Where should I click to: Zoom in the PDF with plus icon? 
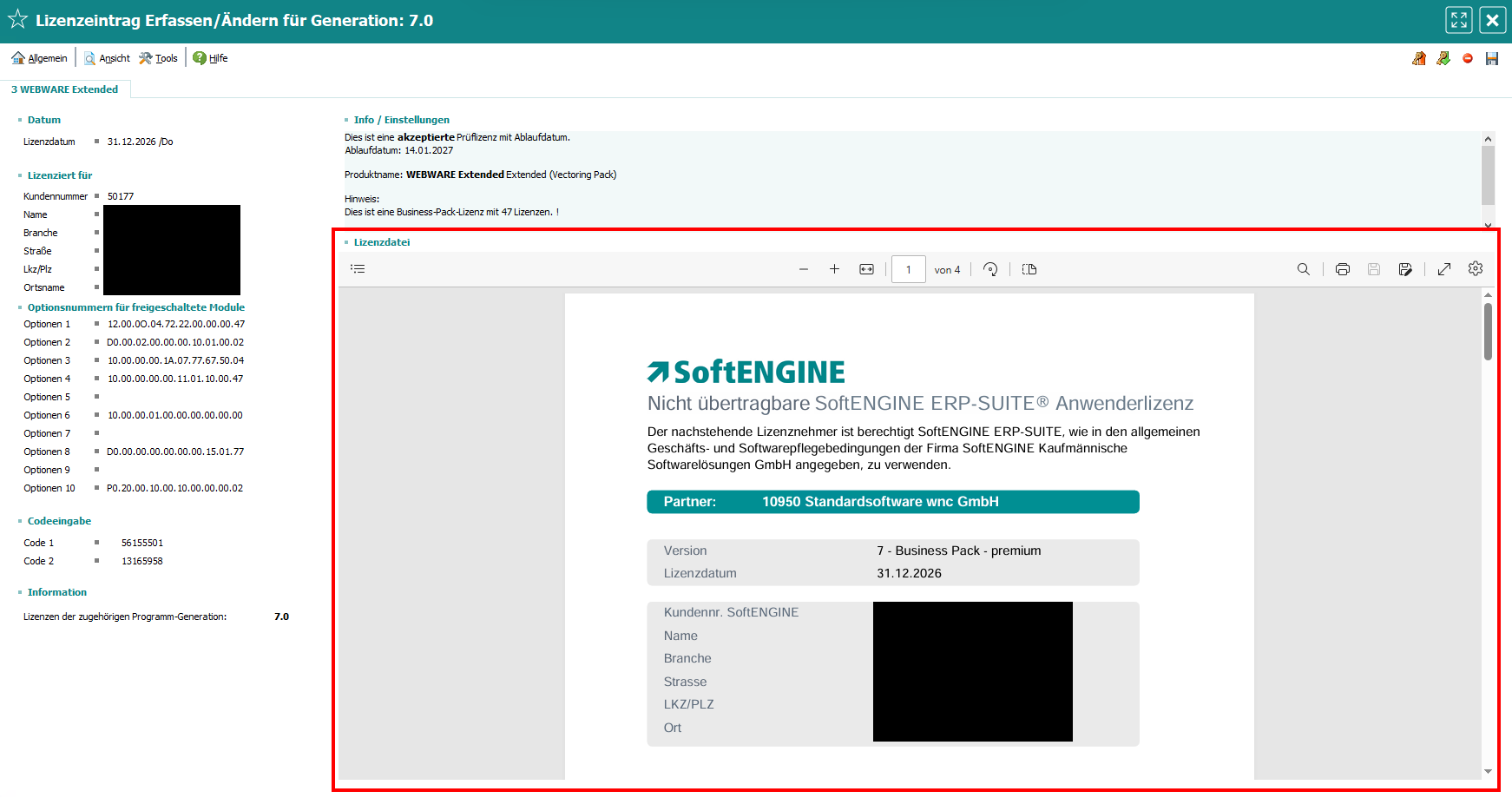point(834,269)
